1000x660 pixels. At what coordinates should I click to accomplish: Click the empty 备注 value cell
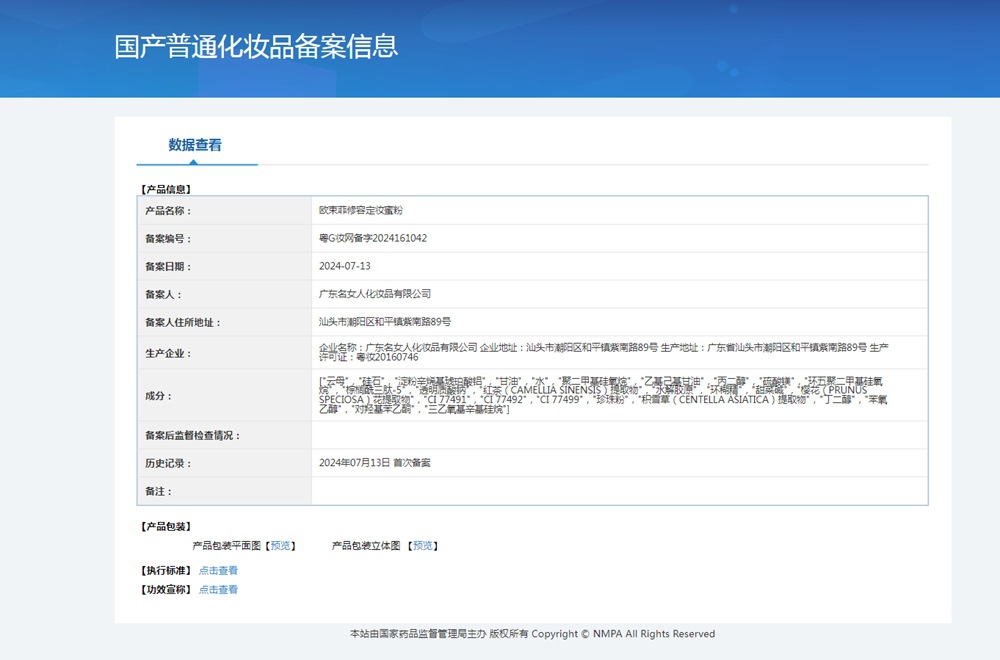619,492
